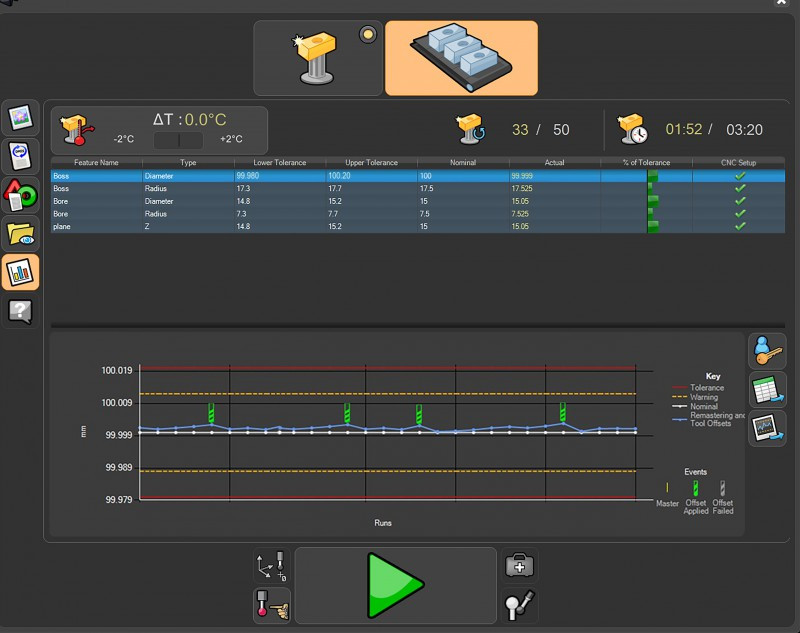Open the manual probe hand pointer icon
Viewport: 800px width, 633px height.
pyautogui.click(x=272, y=605)
